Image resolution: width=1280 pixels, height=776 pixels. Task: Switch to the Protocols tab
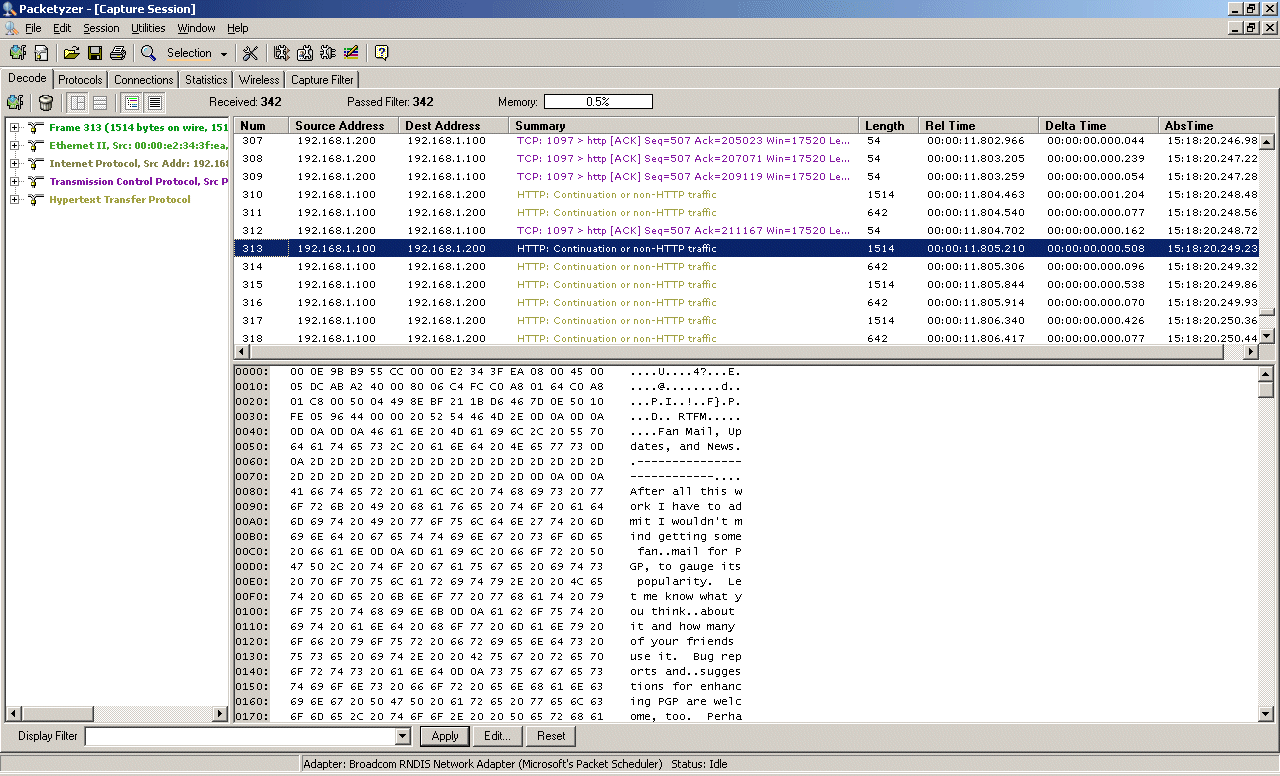pos(80,80)
